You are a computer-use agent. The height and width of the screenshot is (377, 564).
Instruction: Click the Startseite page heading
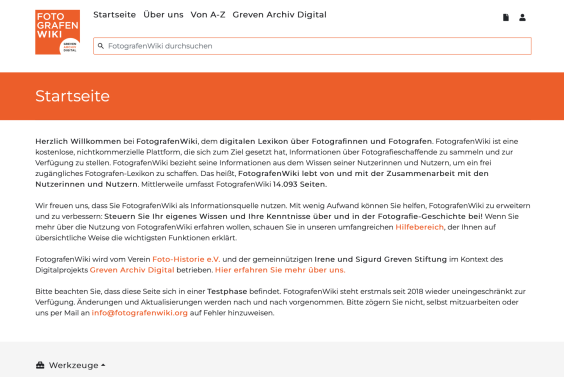(x=72, y=96)
